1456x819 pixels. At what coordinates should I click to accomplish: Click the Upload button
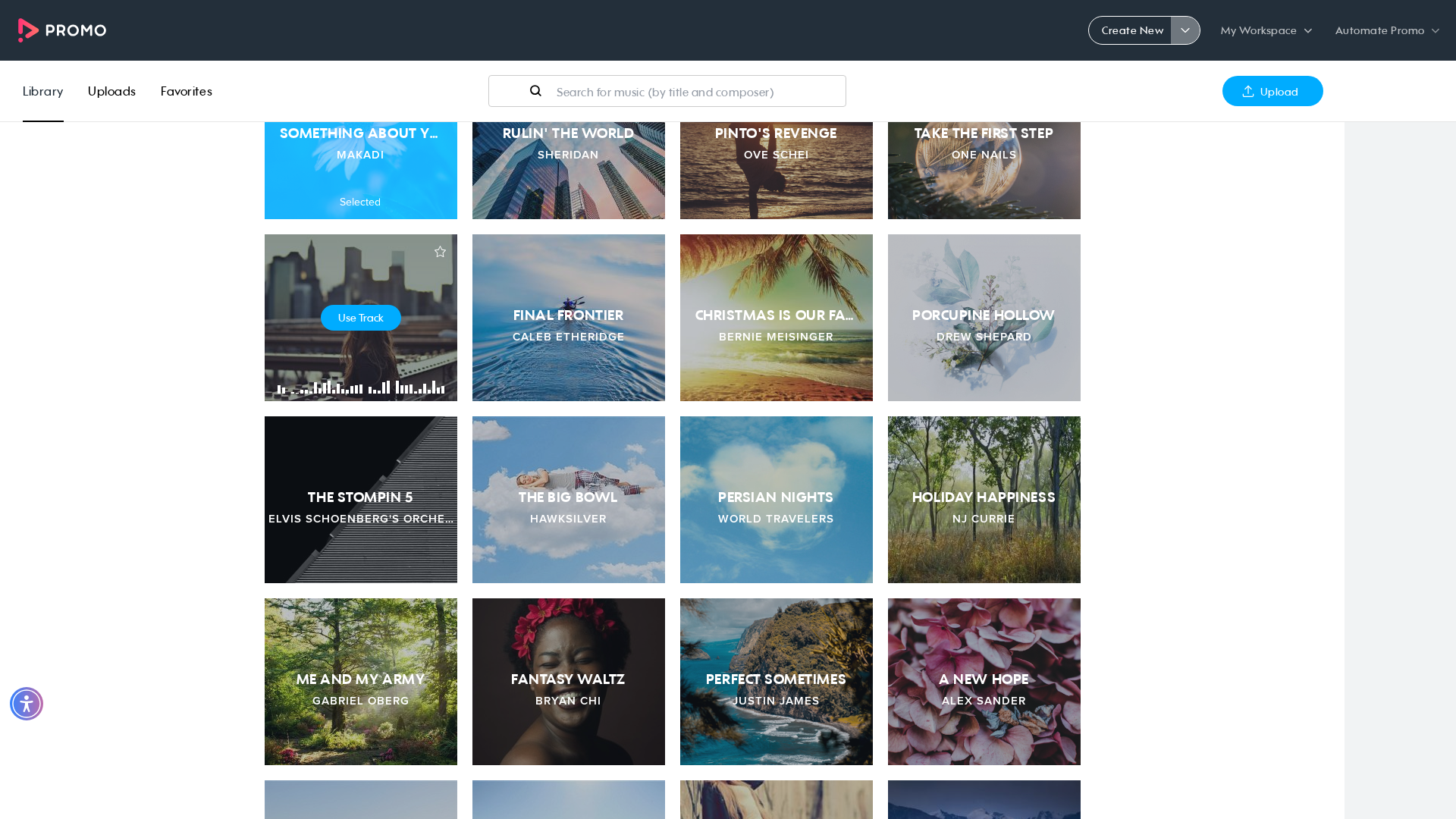click(1272, 91)
